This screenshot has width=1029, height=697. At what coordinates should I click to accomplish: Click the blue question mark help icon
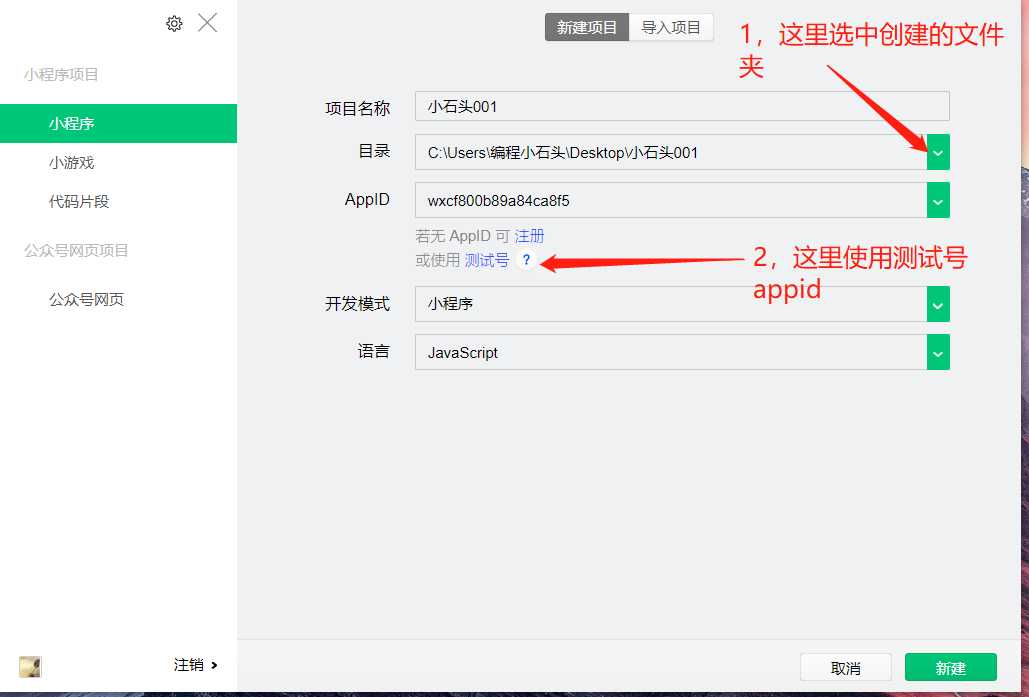(x=526, y=260)
